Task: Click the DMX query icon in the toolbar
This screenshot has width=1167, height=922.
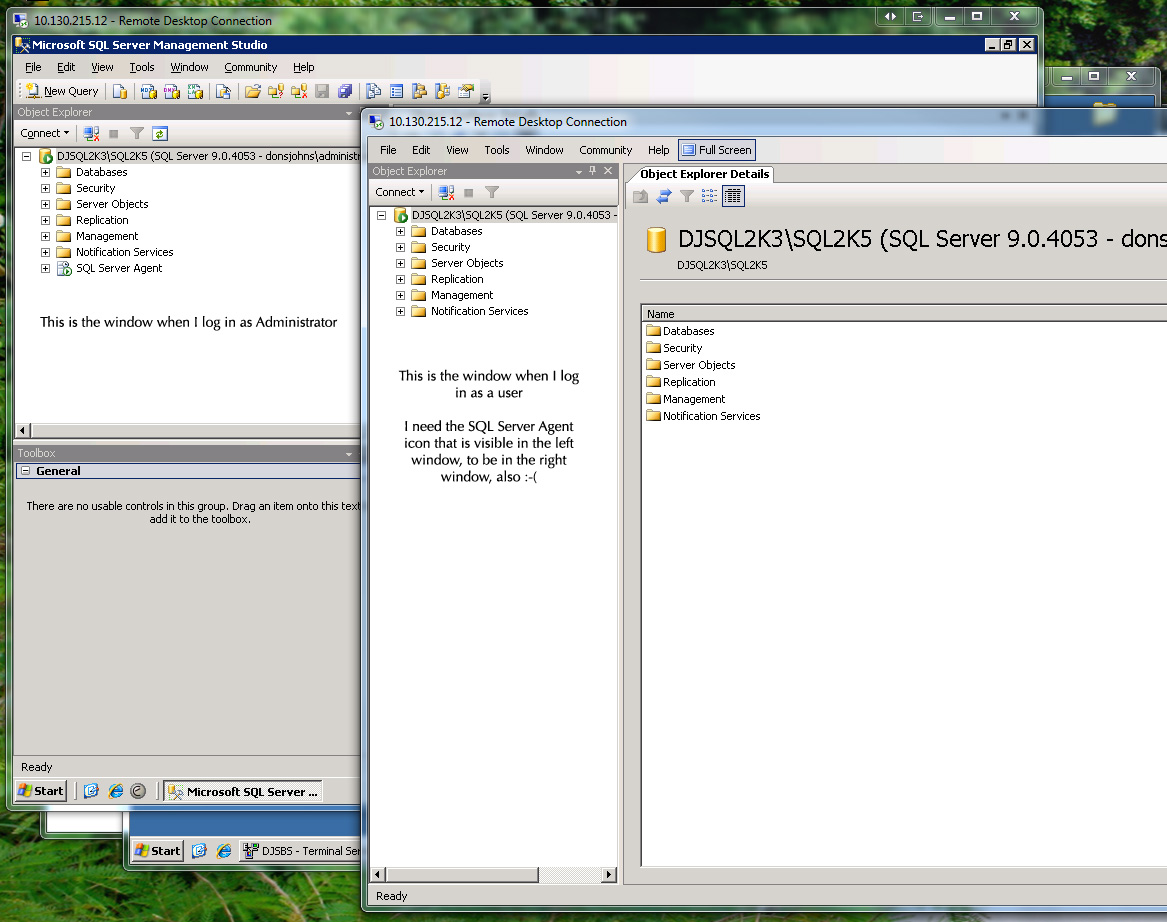Action: click(172, 91)
